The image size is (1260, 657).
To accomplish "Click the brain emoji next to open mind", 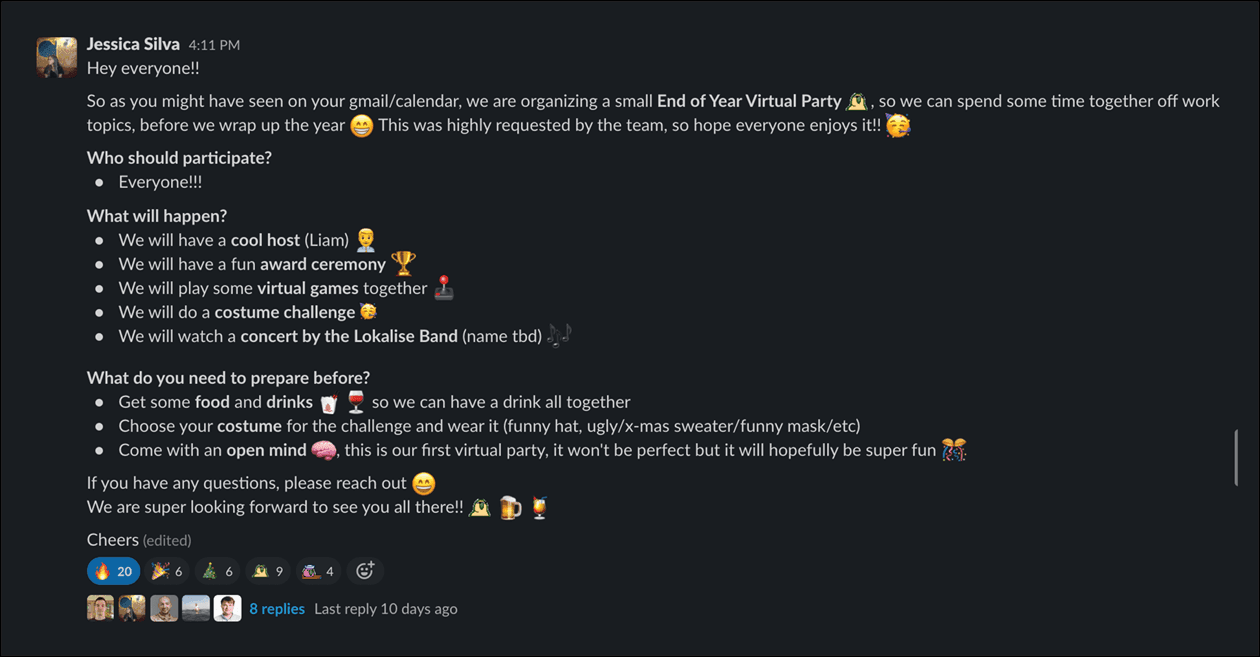I will coord(322,450).
